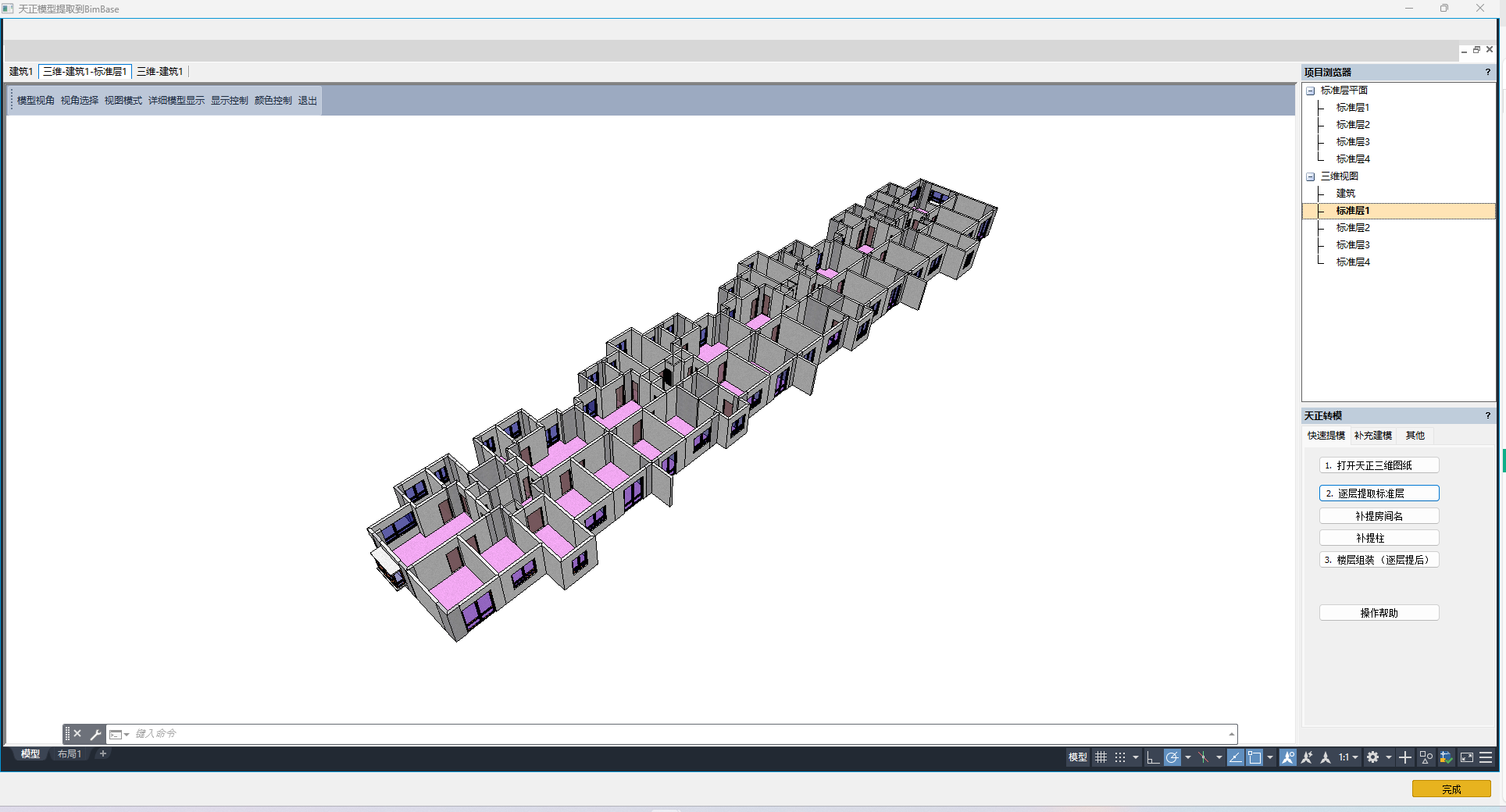The image size is (1506, 812).
Task: Open the workspace switching gear icon
Action: pyautogui.click(x=1372, y=757)
